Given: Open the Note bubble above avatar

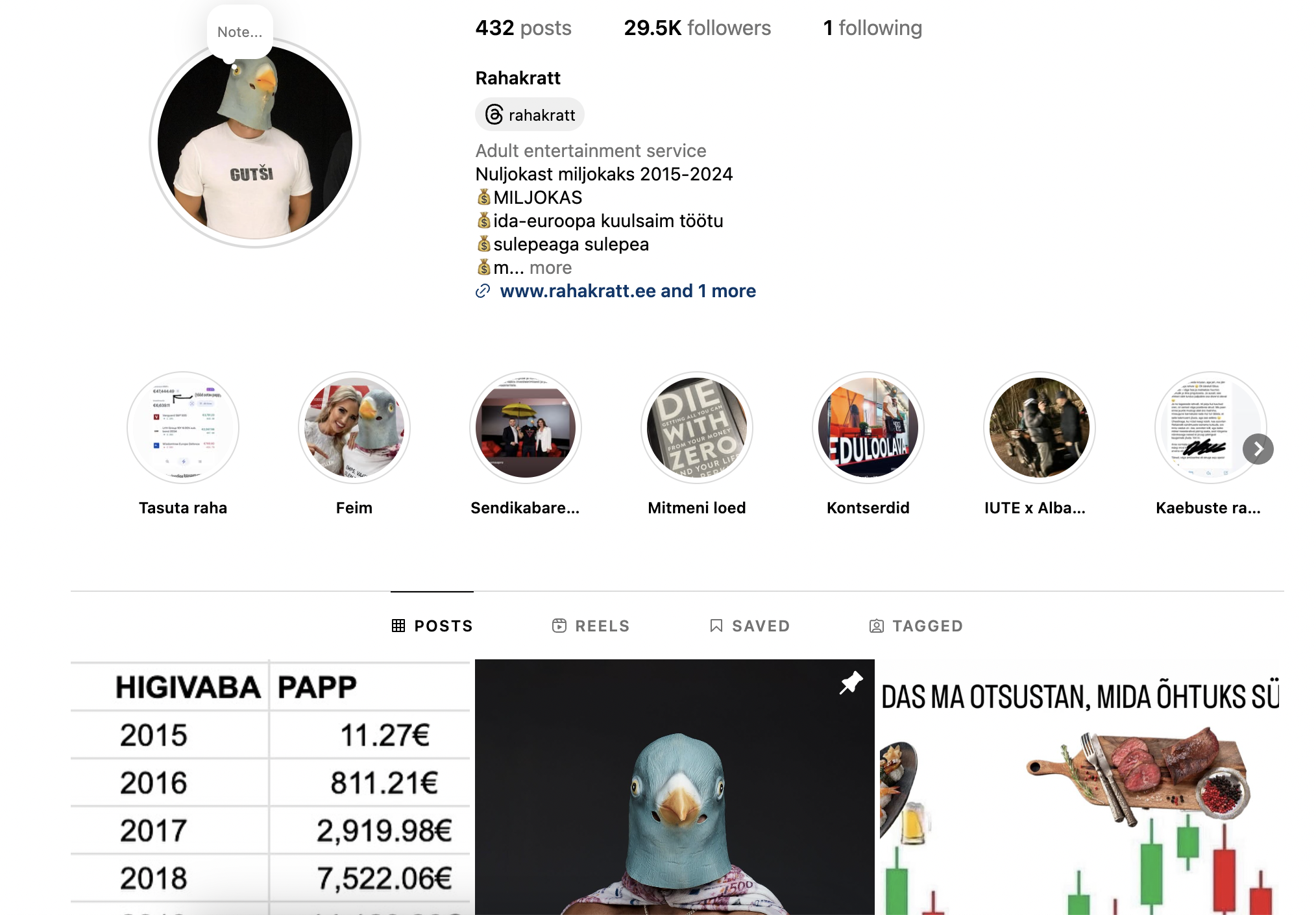Looking at the screenshot, I should [240, 32].
